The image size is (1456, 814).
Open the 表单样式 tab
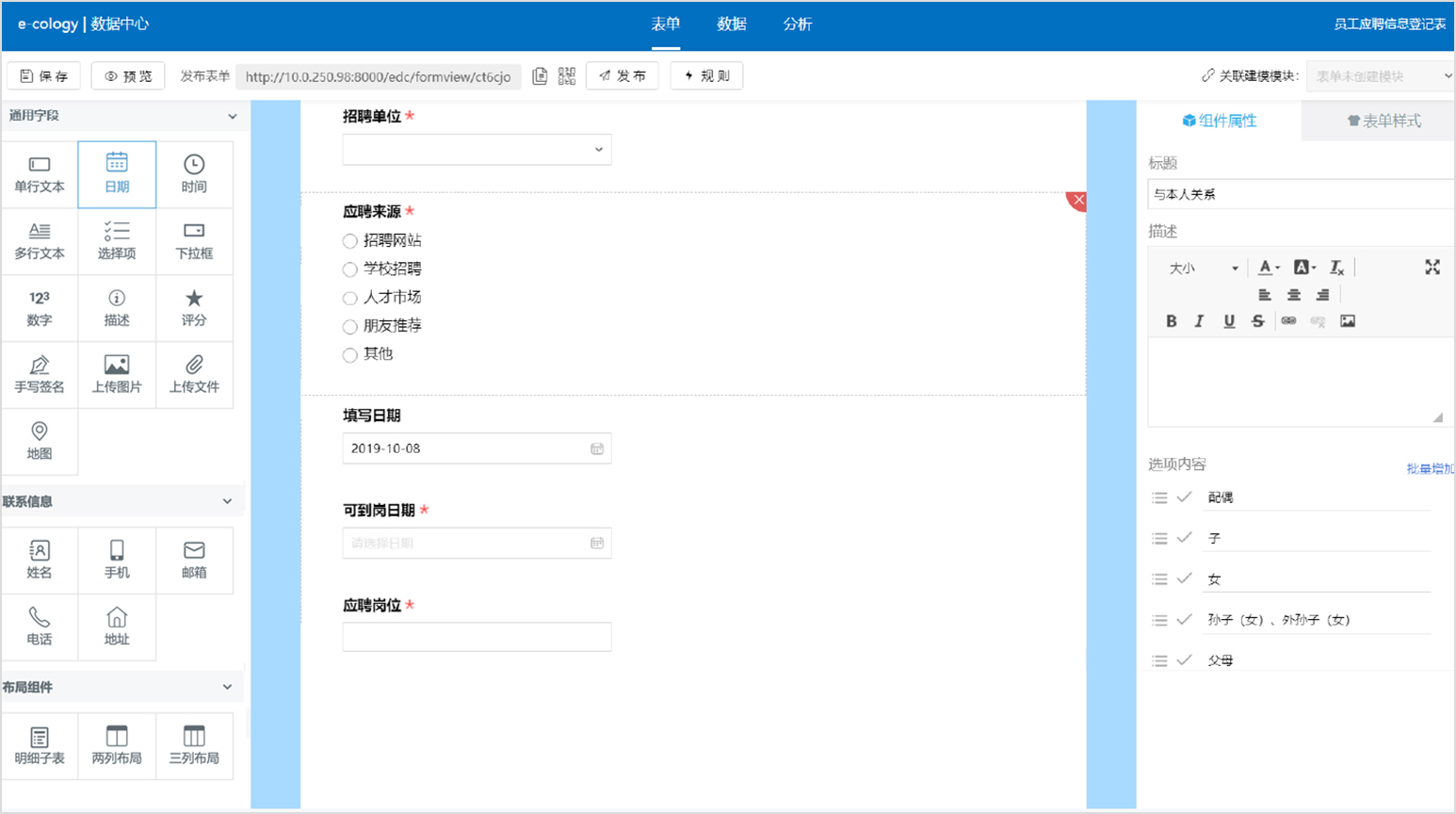click(x=1383, y=121)
